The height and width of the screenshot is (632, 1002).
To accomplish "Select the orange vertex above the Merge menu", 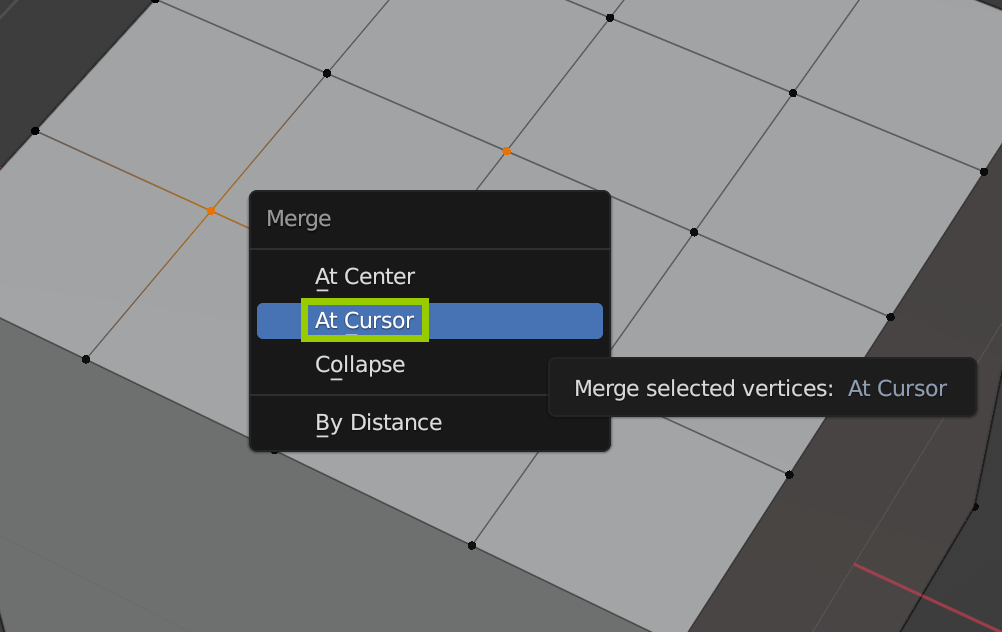I will (x=507, y=151).
